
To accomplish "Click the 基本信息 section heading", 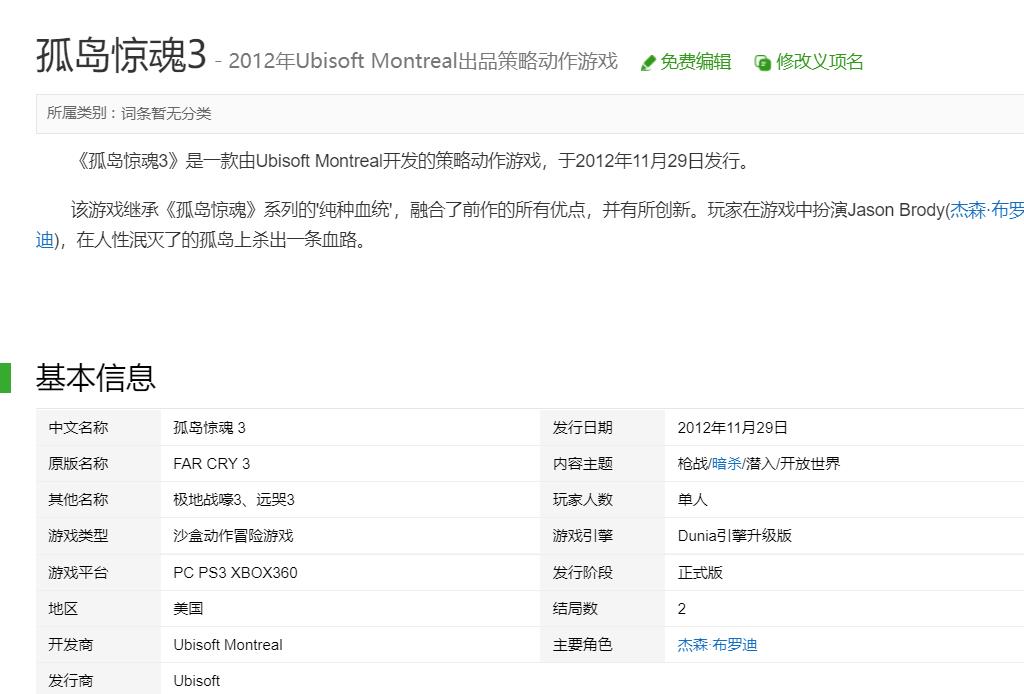I will (x=95, y=378).
